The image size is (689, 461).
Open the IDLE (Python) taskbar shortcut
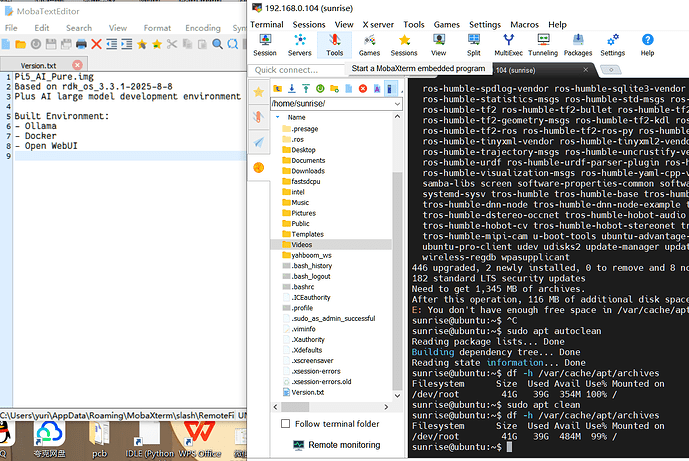coord(149,440)
